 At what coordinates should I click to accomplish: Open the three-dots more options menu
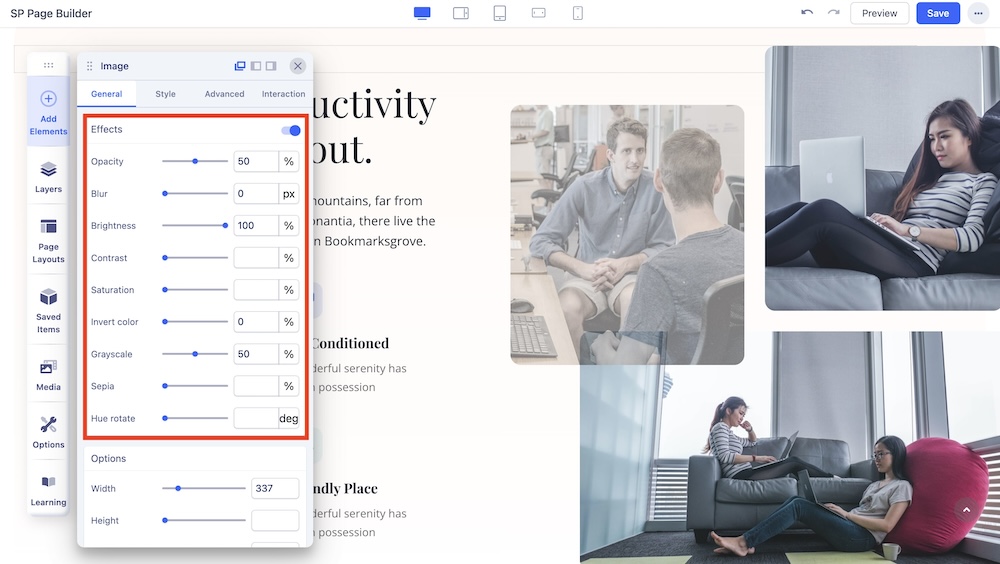click(977, 13)
